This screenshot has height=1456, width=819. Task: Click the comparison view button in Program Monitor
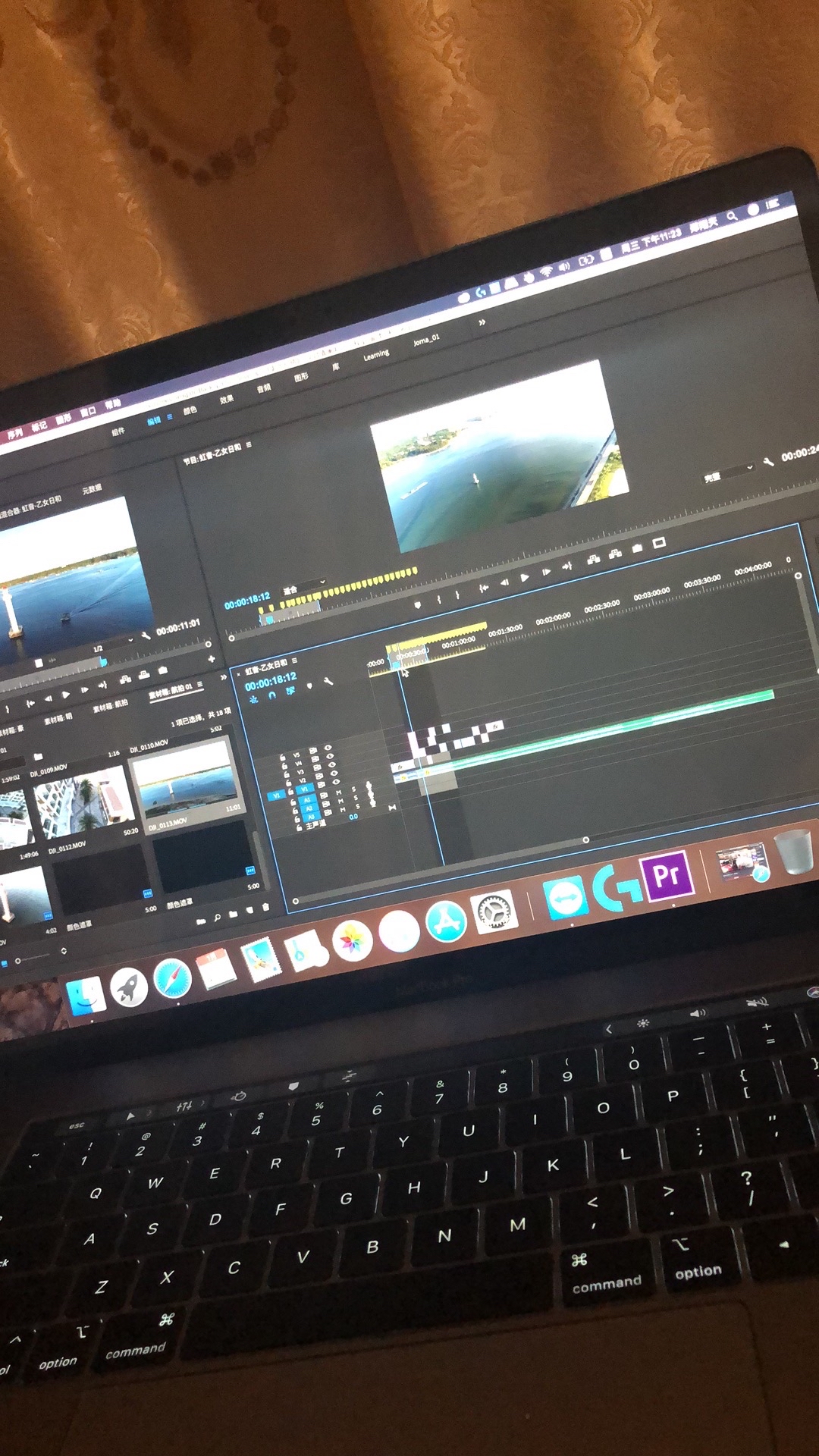click(x=659, y=542)
